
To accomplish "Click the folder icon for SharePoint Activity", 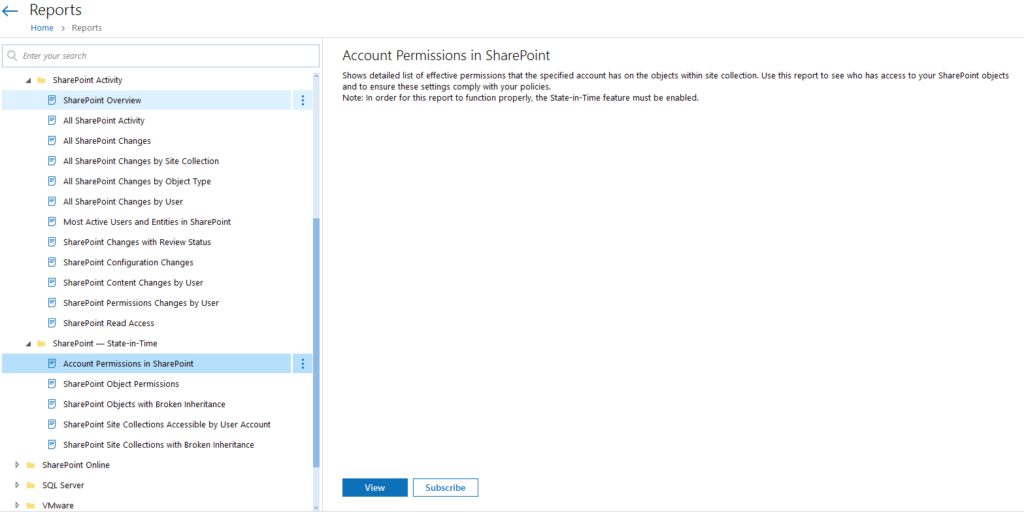I will coord(40,80).
